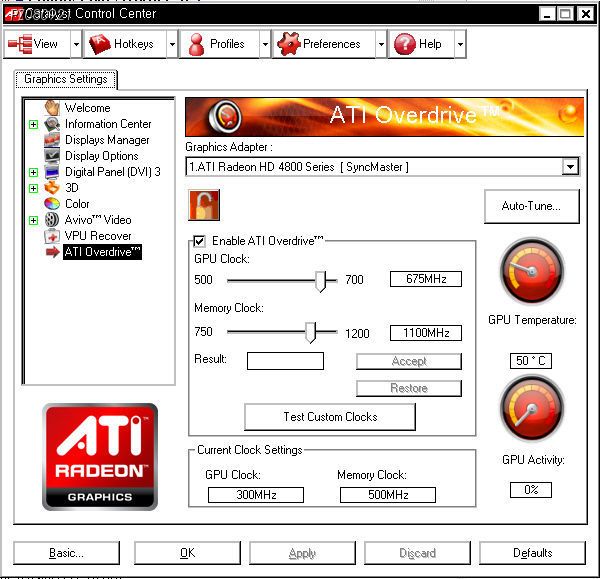601x579 pixels.
Task: Open the Help dropdown arrow
Action: click(x=460, y=44)
